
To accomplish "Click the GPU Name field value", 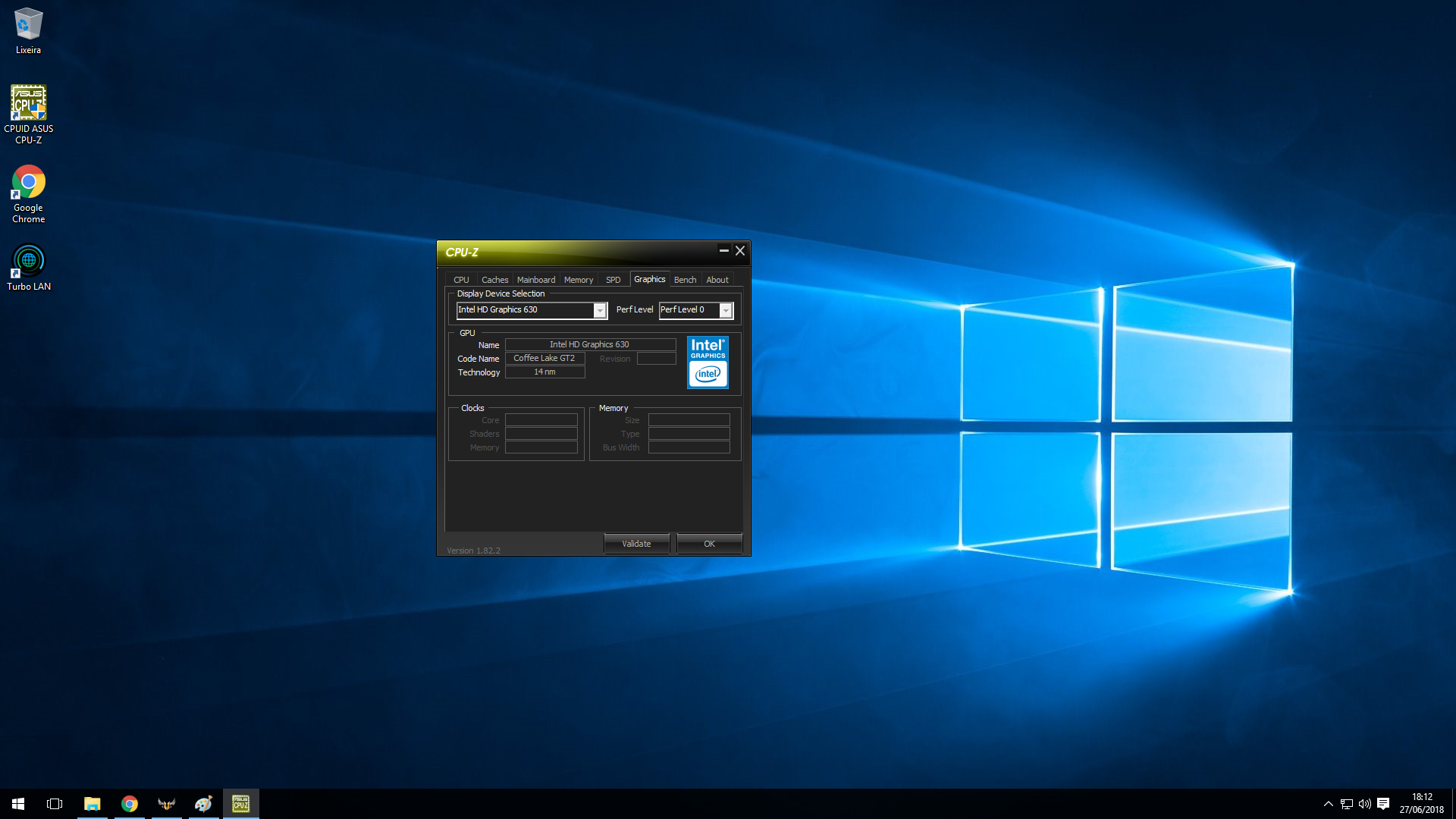I will click(x=590, y=344).
